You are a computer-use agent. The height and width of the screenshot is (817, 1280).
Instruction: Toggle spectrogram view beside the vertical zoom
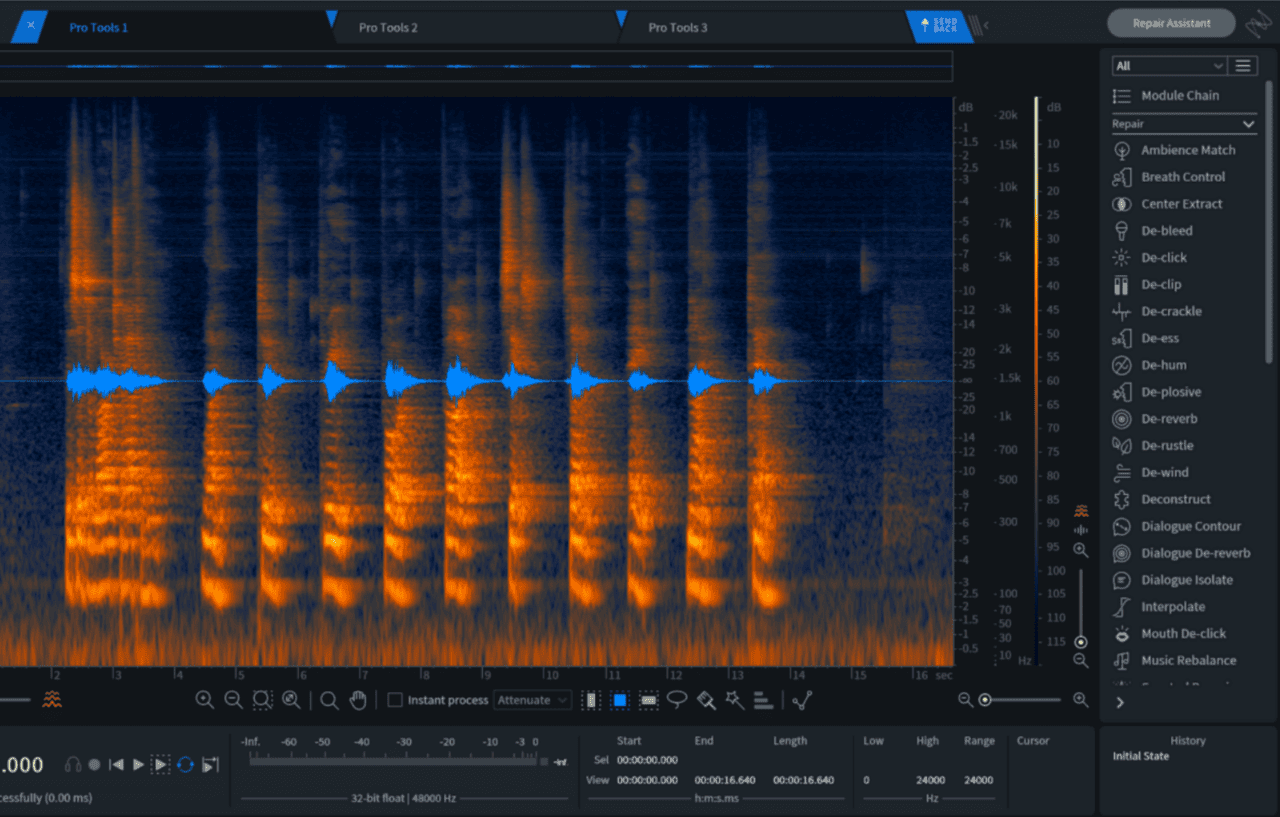pos(1081,511)
